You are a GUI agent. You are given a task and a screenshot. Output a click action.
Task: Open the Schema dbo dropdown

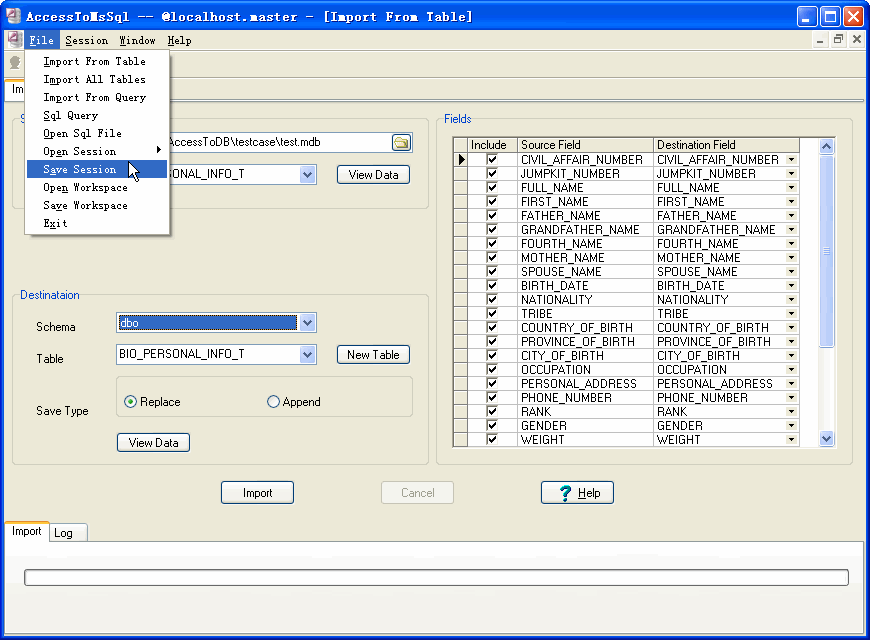click(307, 322)
